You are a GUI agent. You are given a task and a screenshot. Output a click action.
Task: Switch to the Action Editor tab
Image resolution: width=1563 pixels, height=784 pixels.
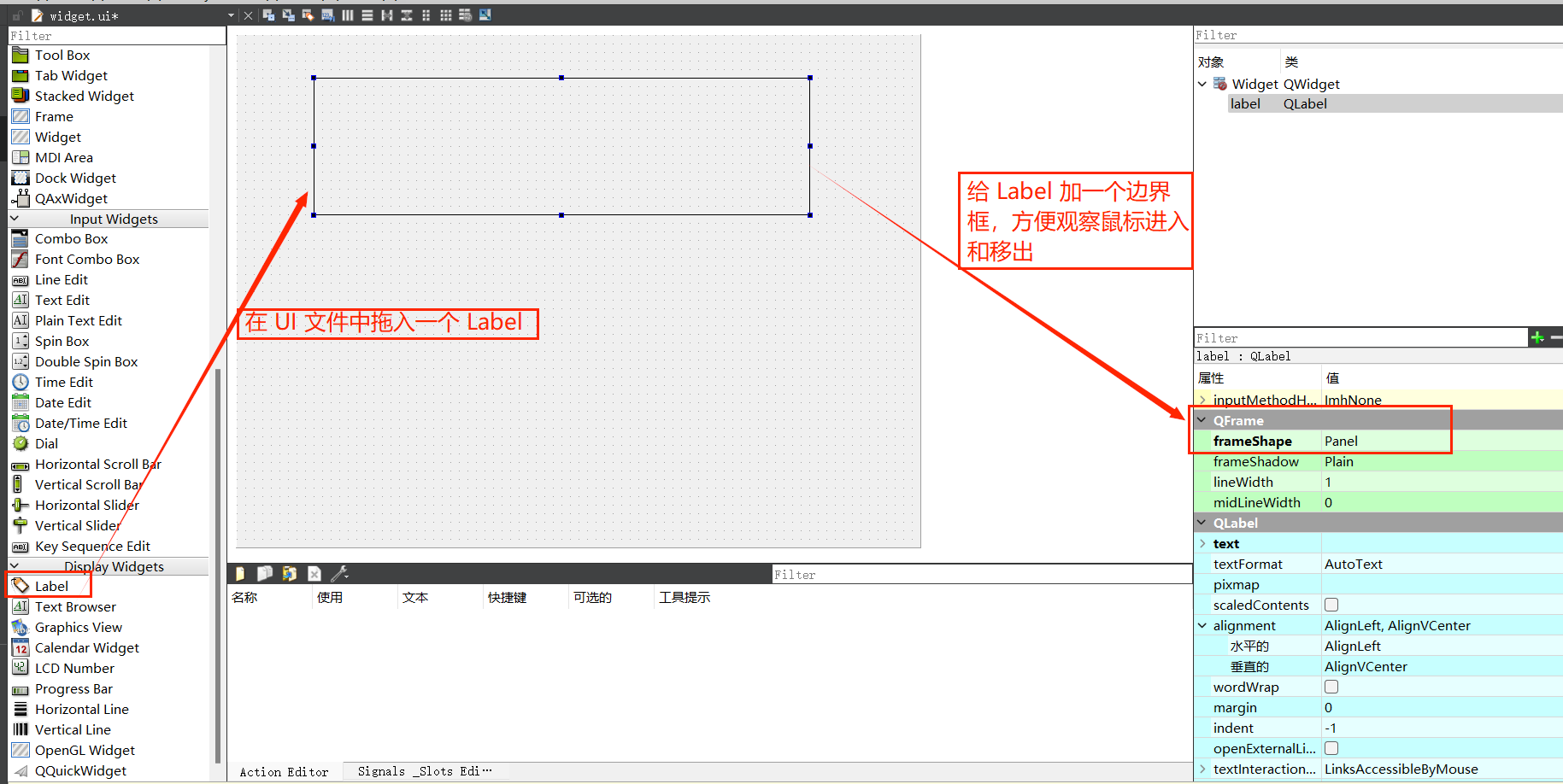tap(285, 771)
